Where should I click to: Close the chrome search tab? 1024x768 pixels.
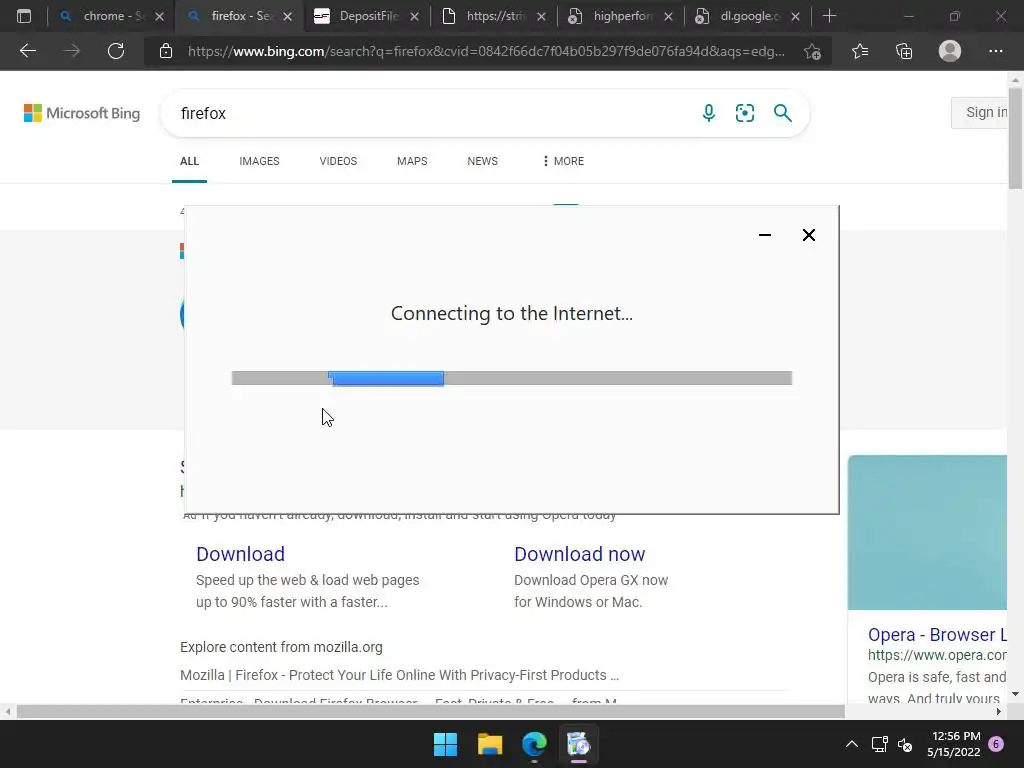(159, 16)
